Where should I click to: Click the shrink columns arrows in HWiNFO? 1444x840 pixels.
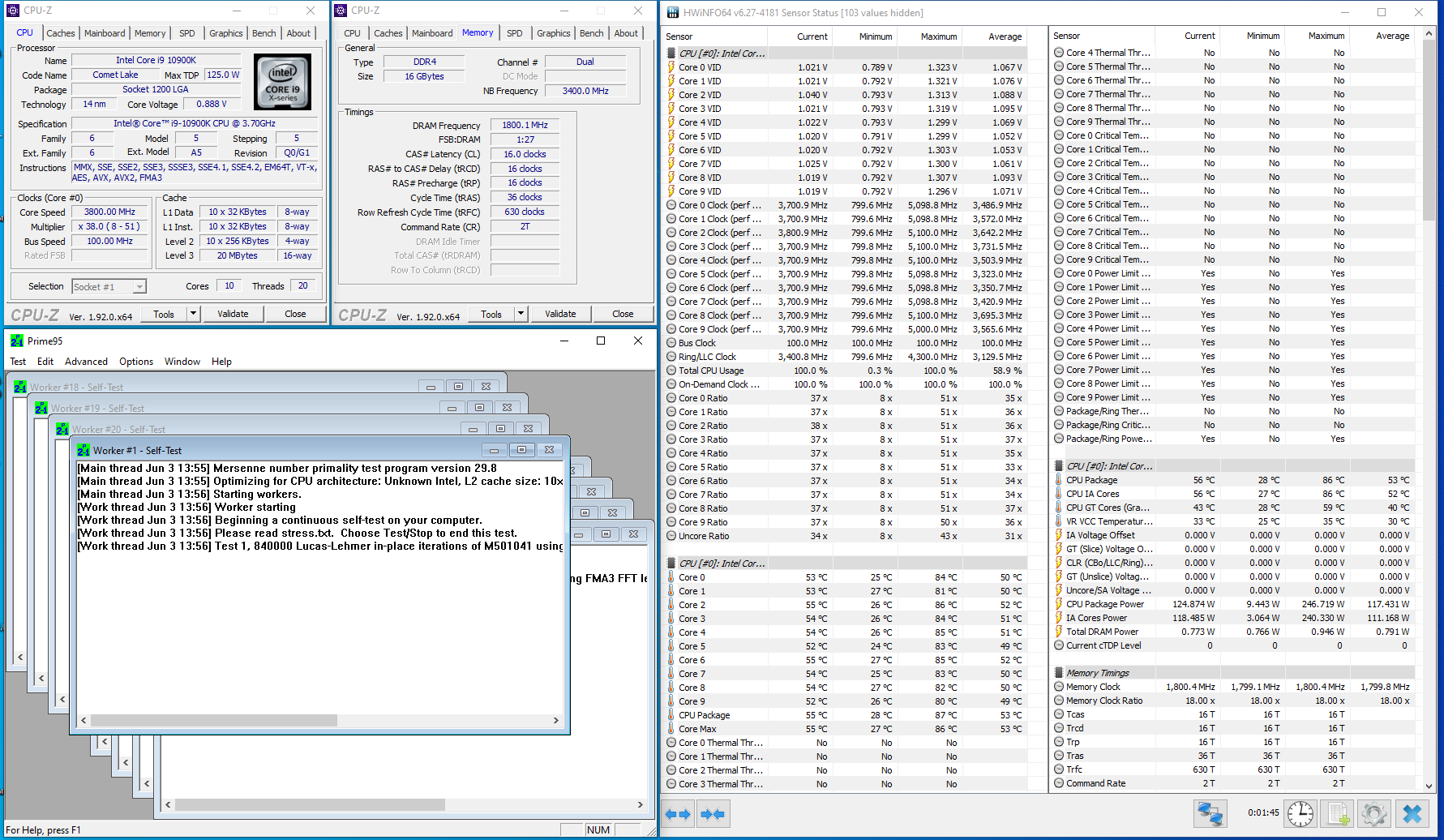[x=713, y=813]
